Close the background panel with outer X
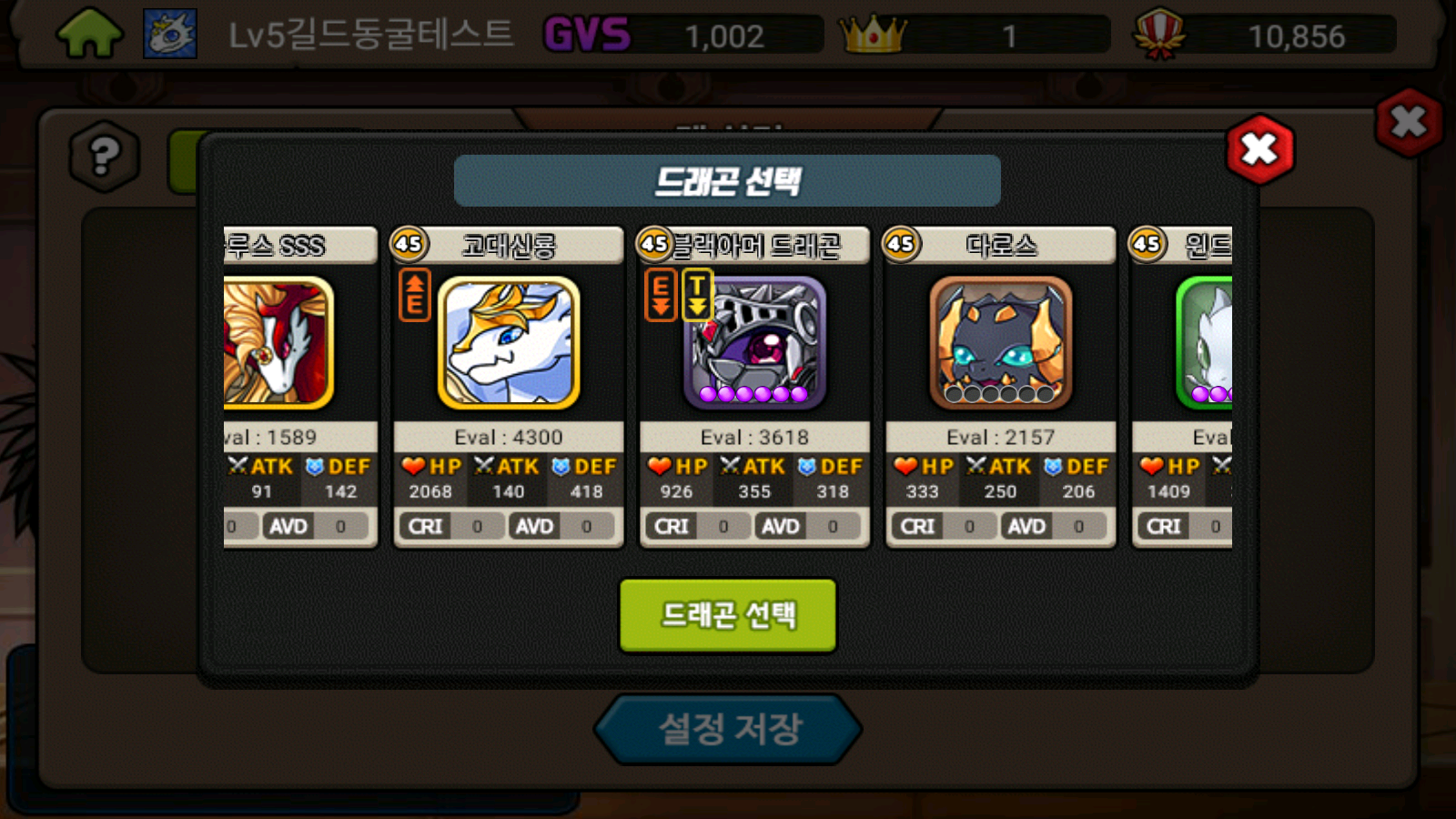Screen dimensions: 1456x819 1409,122
